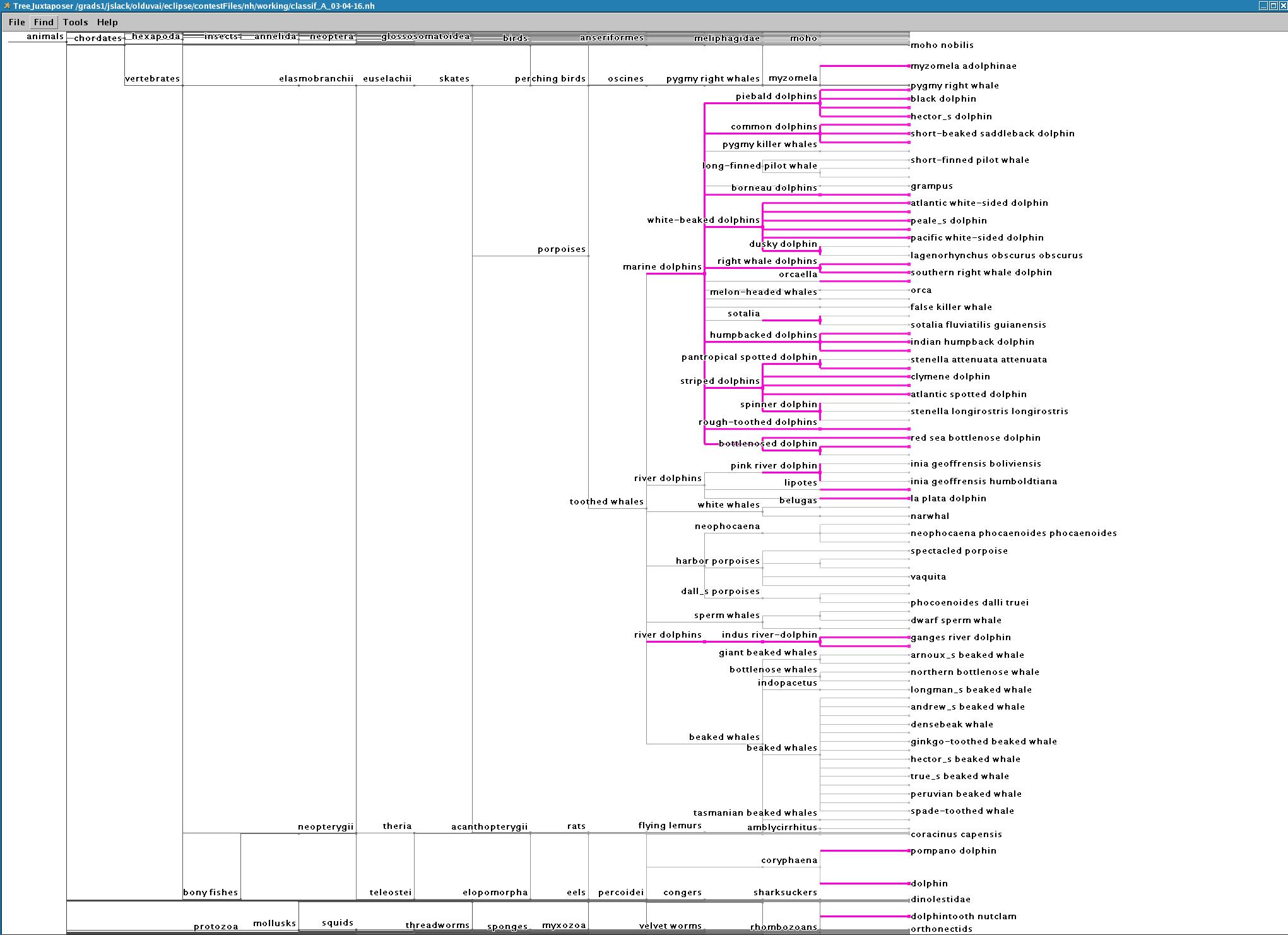Click the 'vertebrates' node label
Screen dimensions: 1288x935
tap(152, 79)
